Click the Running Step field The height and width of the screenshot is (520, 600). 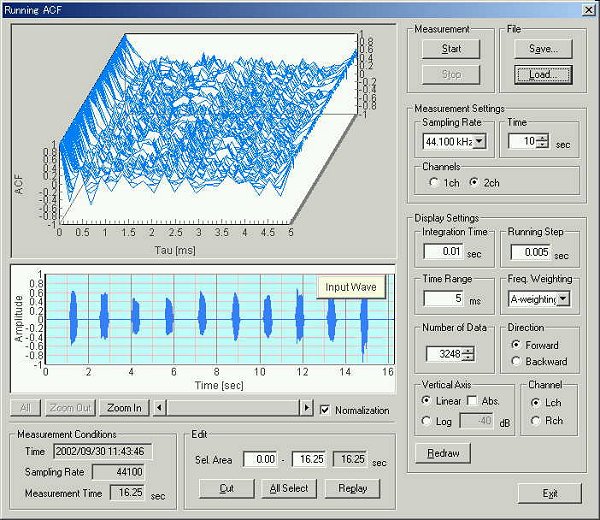[x=531, y=252]
